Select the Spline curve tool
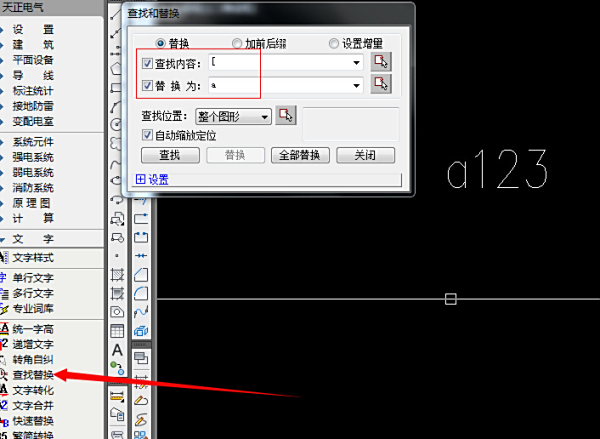 pyautogui.click(x=116, y=165)
